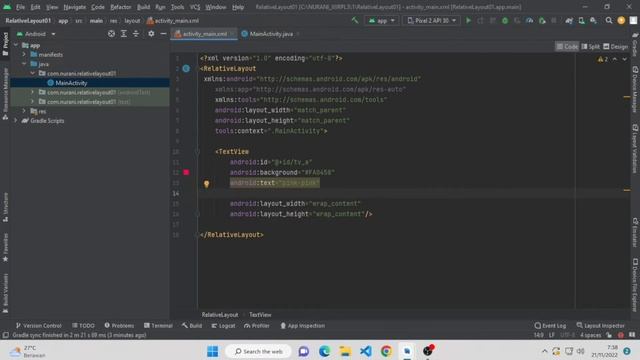Expand the manifests folder
Screen dimensions: 640x360
pyautogui.click(x=24, y=54)
